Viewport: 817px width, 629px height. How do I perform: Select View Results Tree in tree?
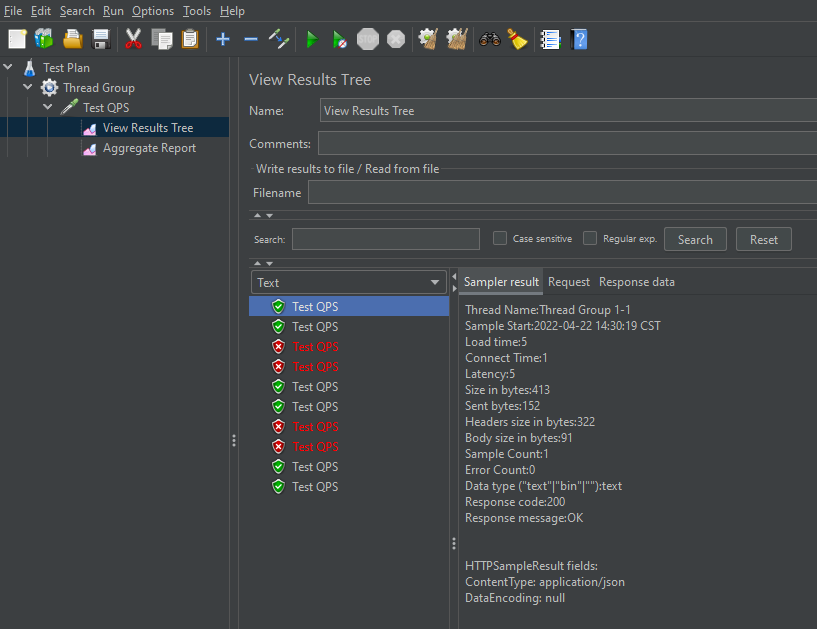(148, 128)
